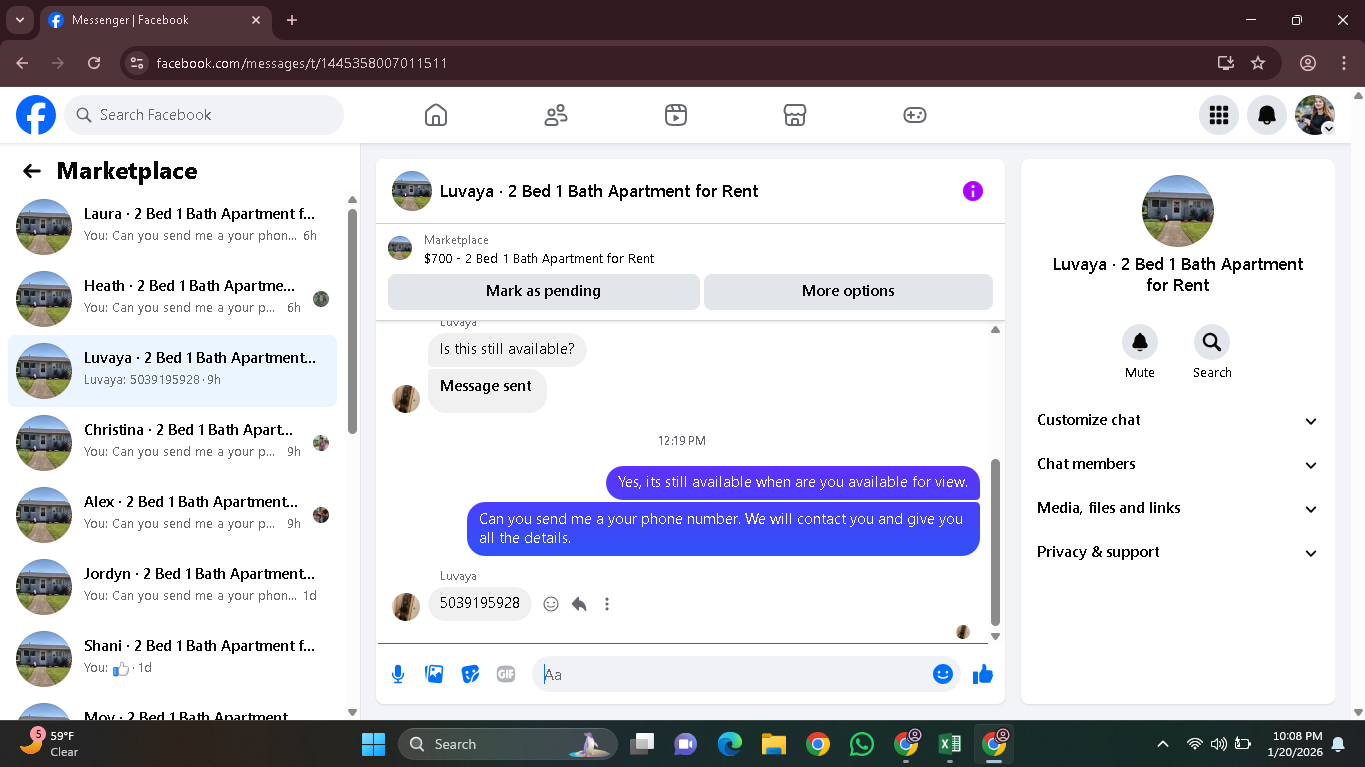The image size is (1365, 767).
Task: Open the weather widget showing 59°F
Action: (49, 743)
